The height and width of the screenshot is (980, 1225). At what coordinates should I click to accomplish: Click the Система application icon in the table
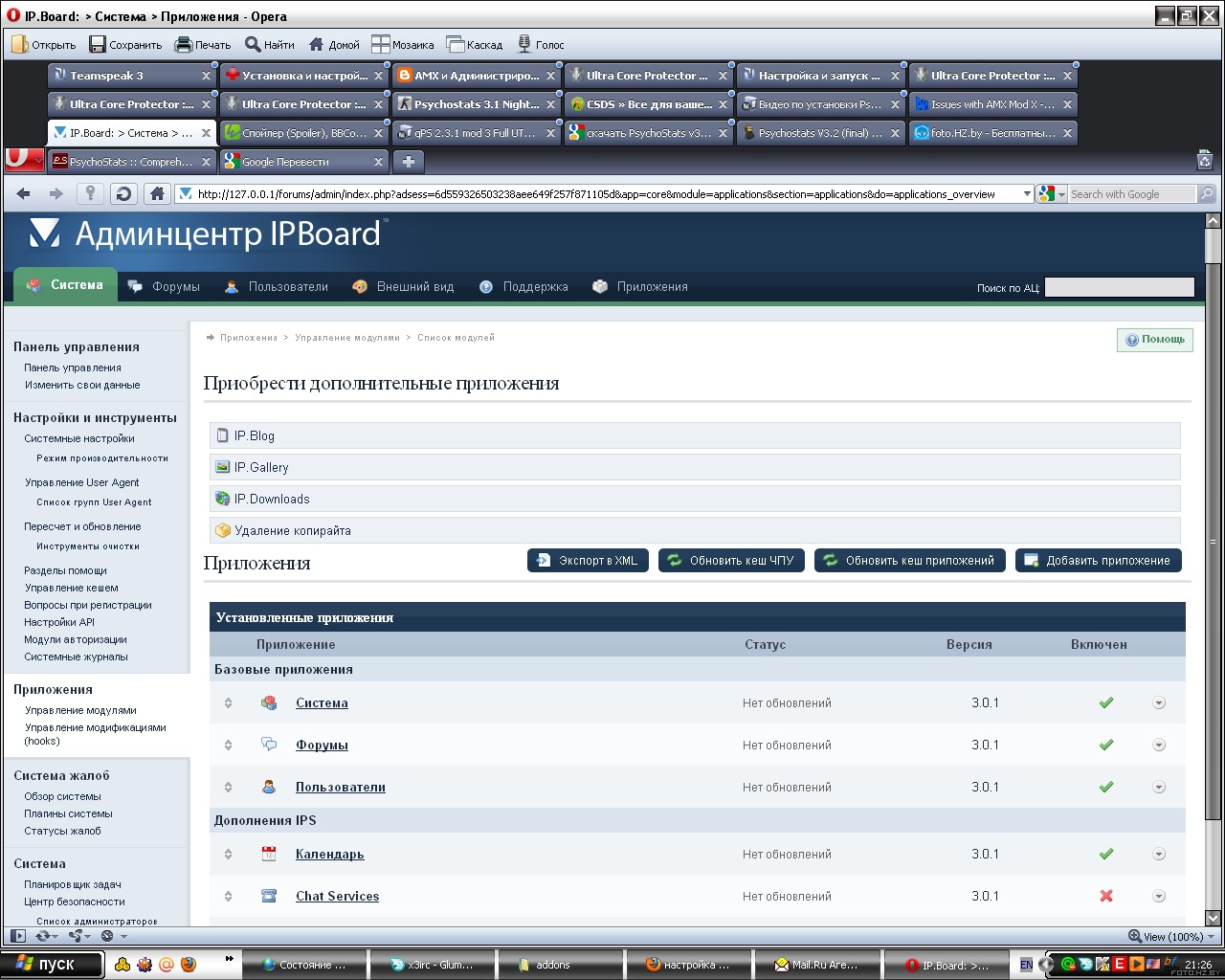269,702
